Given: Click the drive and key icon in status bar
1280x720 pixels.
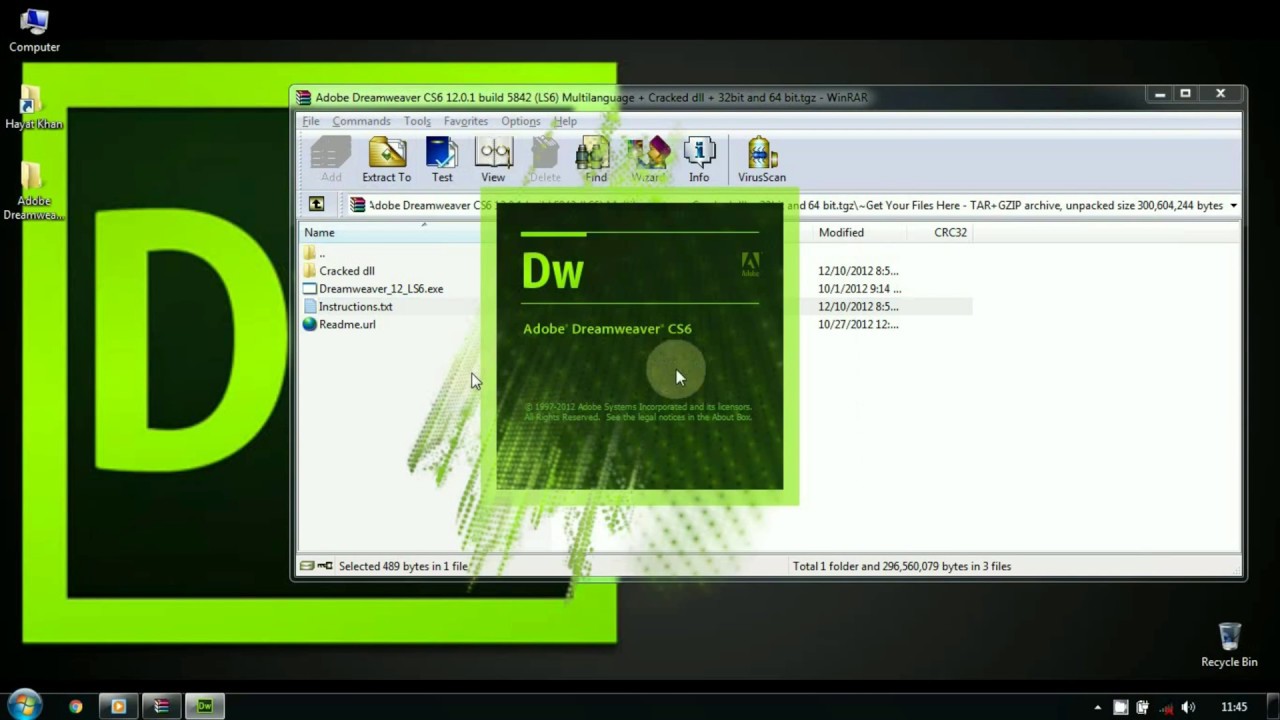Looking at the screenshot, I should pyautogui.click(x=316, y=566).
